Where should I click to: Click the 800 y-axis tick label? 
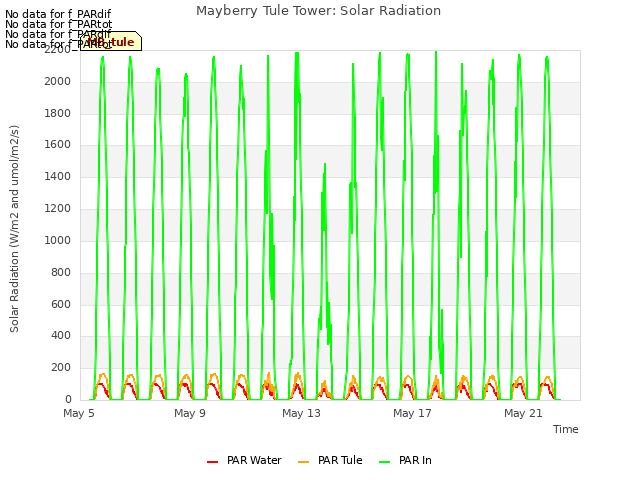pos(61,272)
